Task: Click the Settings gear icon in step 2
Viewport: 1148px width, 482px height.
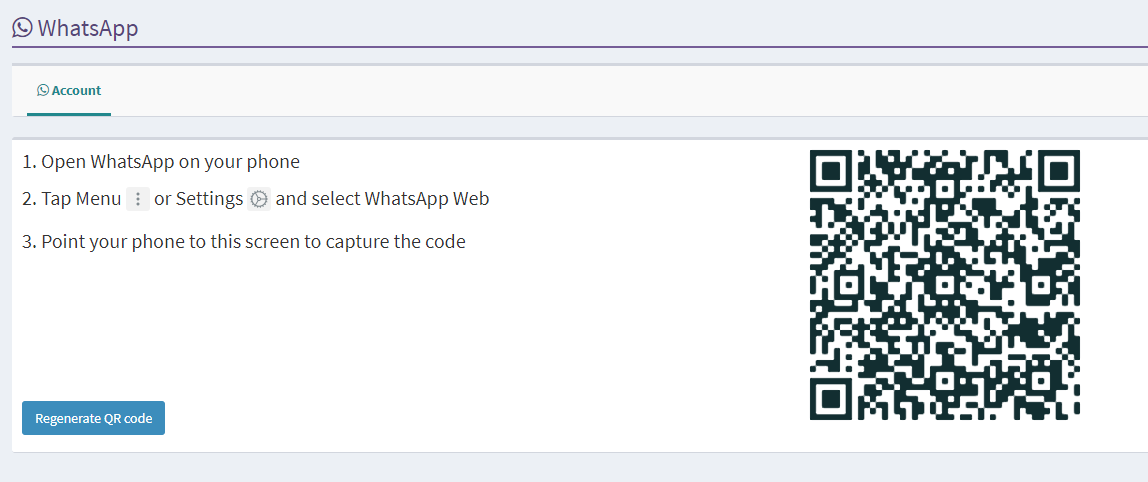Action: tap(259, 199)
